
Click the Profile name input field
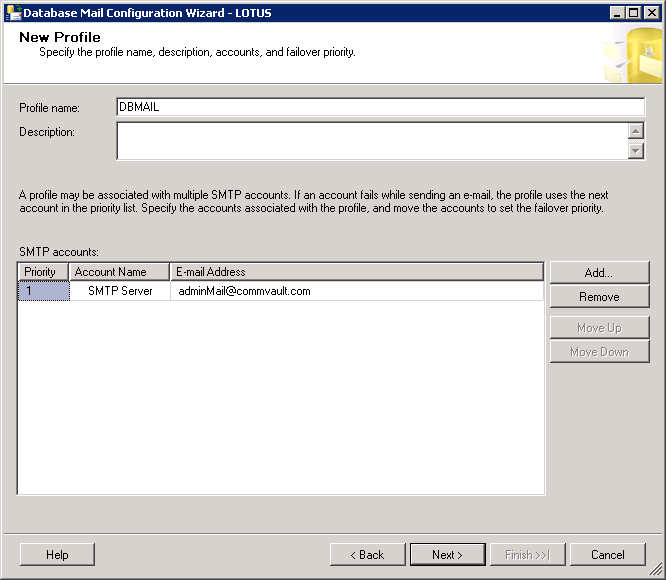pos(381,107)
